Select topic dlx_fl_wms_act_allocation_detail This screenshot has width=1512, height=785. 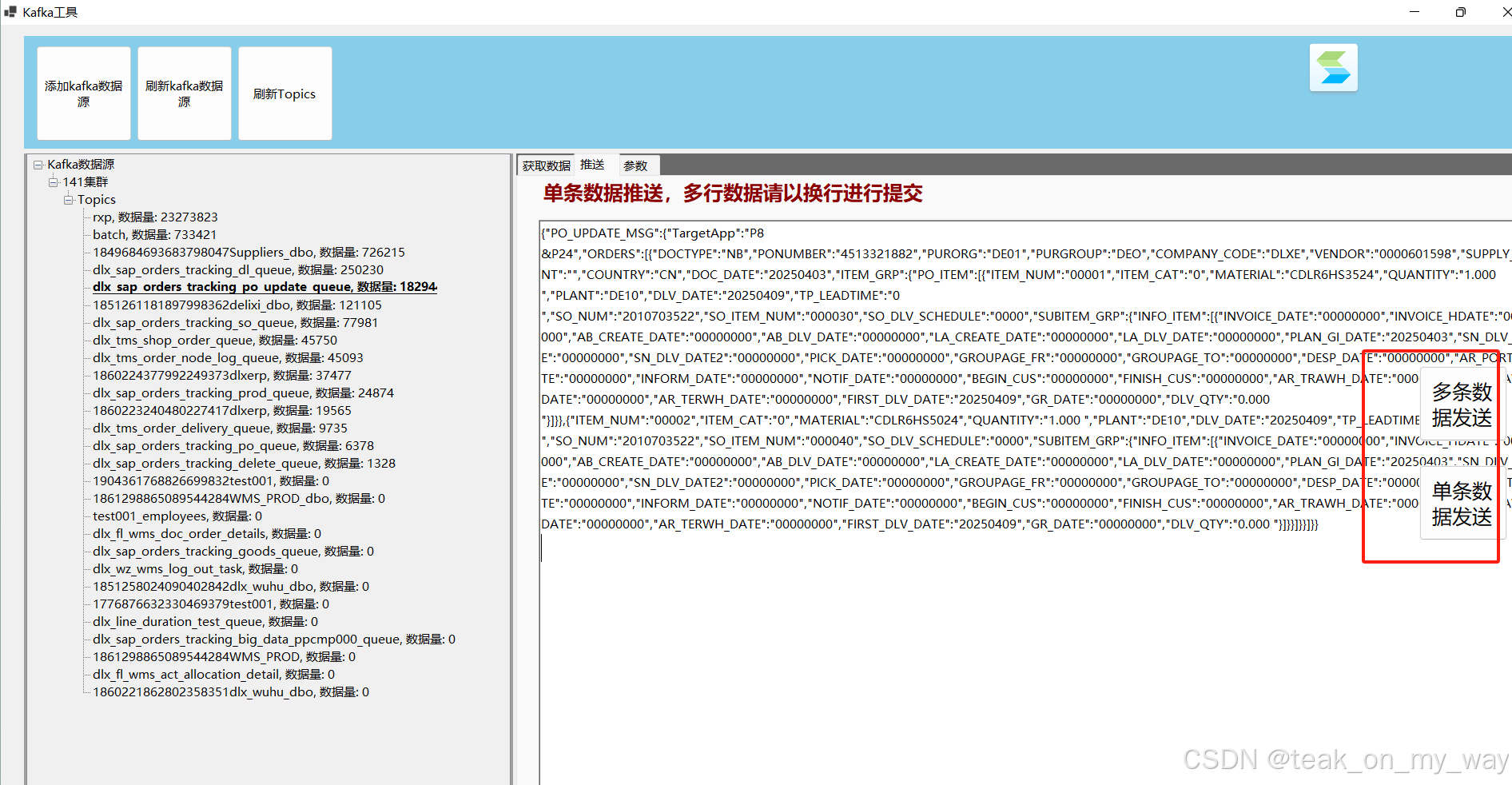214,675
